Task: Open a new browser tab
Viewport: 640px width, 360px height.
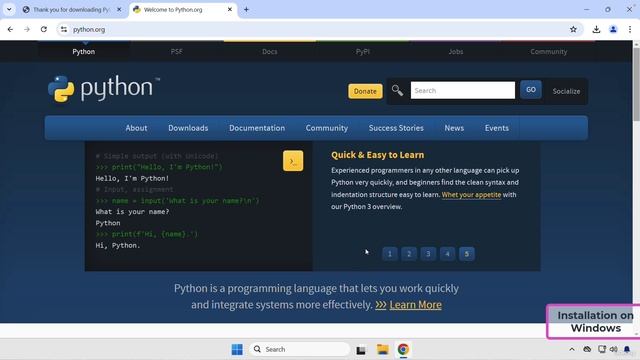Action: (x=246, y=9)
